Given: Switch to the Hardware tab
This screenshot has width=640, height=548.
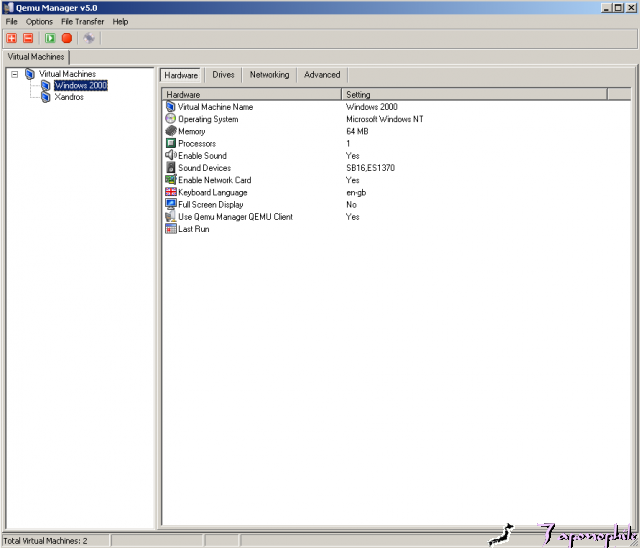Looking at the screenshot, I should (181, 75).
